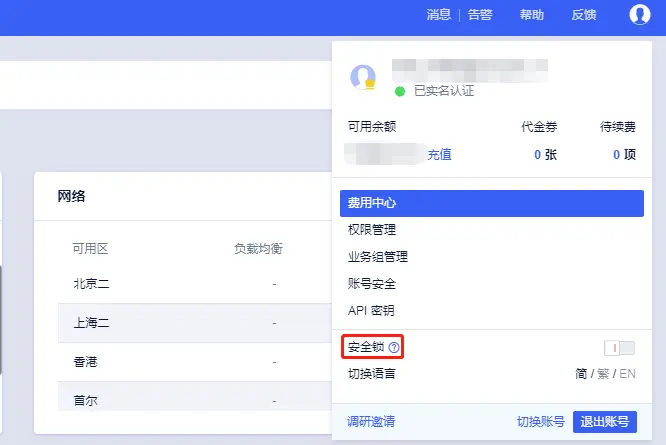The image size is (666, 445).
Task: Click the 切换账号 link
Action: click(541, 422)
